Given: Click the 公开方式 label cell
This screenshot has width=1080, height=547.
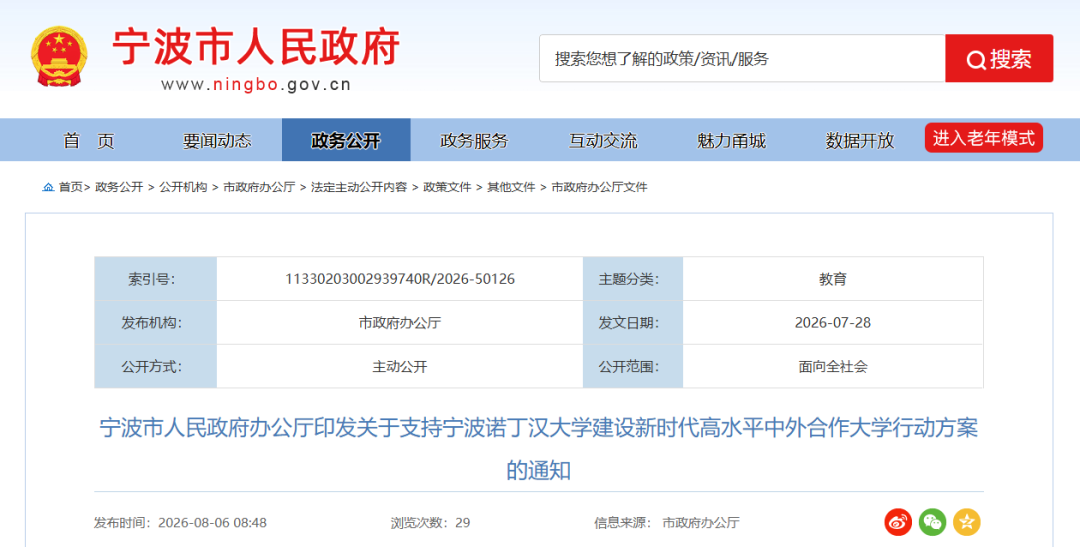Looking at the screenshot, I should tap(156, 367).
